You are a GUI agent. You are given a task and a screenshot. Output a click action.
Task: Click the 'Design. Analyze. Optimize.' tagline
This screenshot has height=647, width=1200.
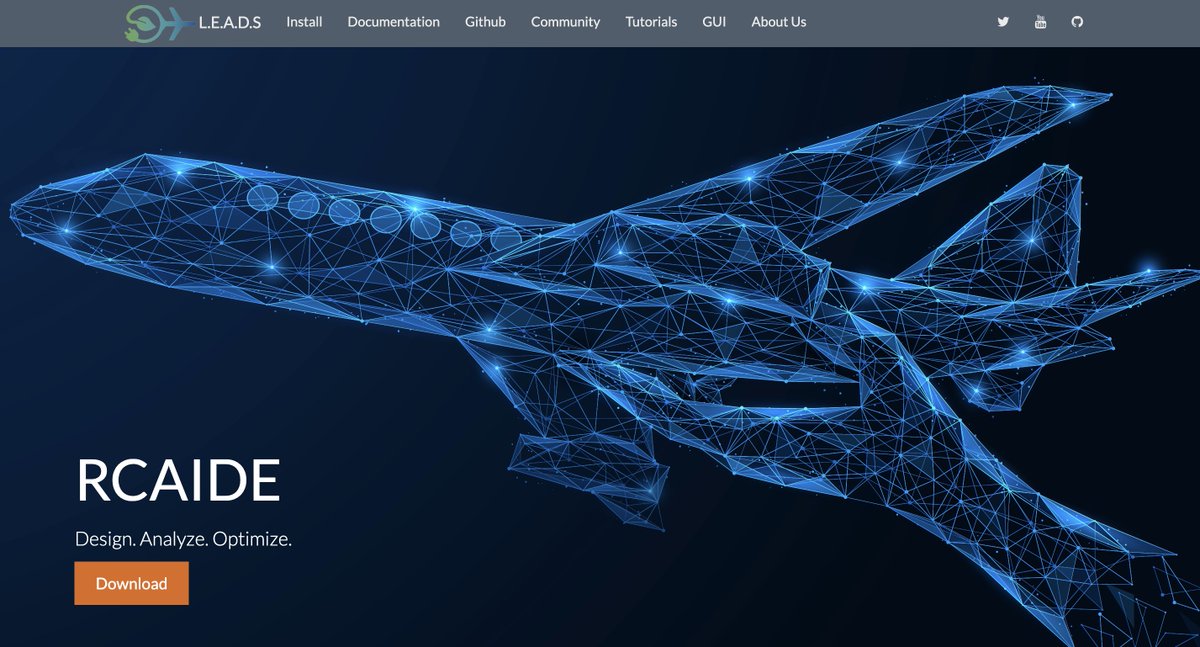[183, 539]
